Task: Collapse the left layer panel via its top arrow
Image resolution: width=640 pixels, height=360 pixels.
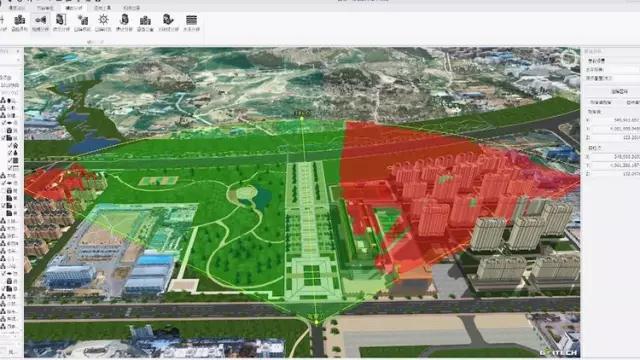Action: point(18,52)
